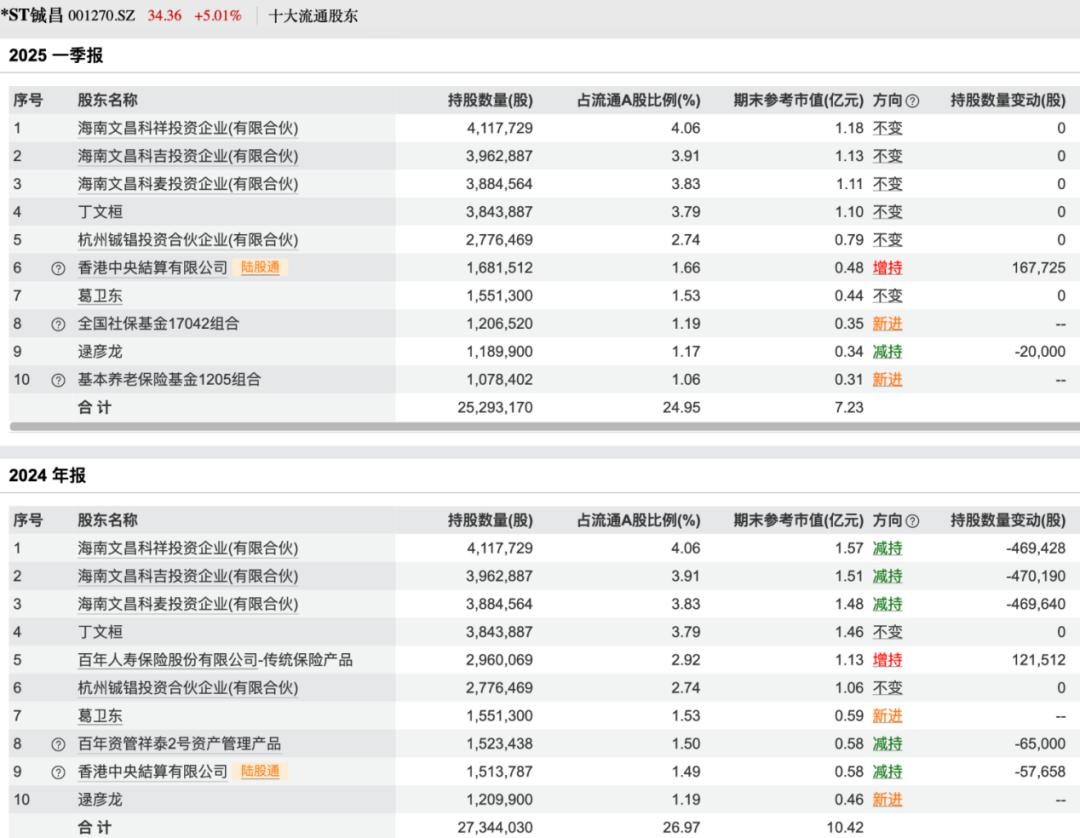
Task: Open 百年人寿保险股份有限公司-传统保险产品 shareholder link
Action: (215, 660)
